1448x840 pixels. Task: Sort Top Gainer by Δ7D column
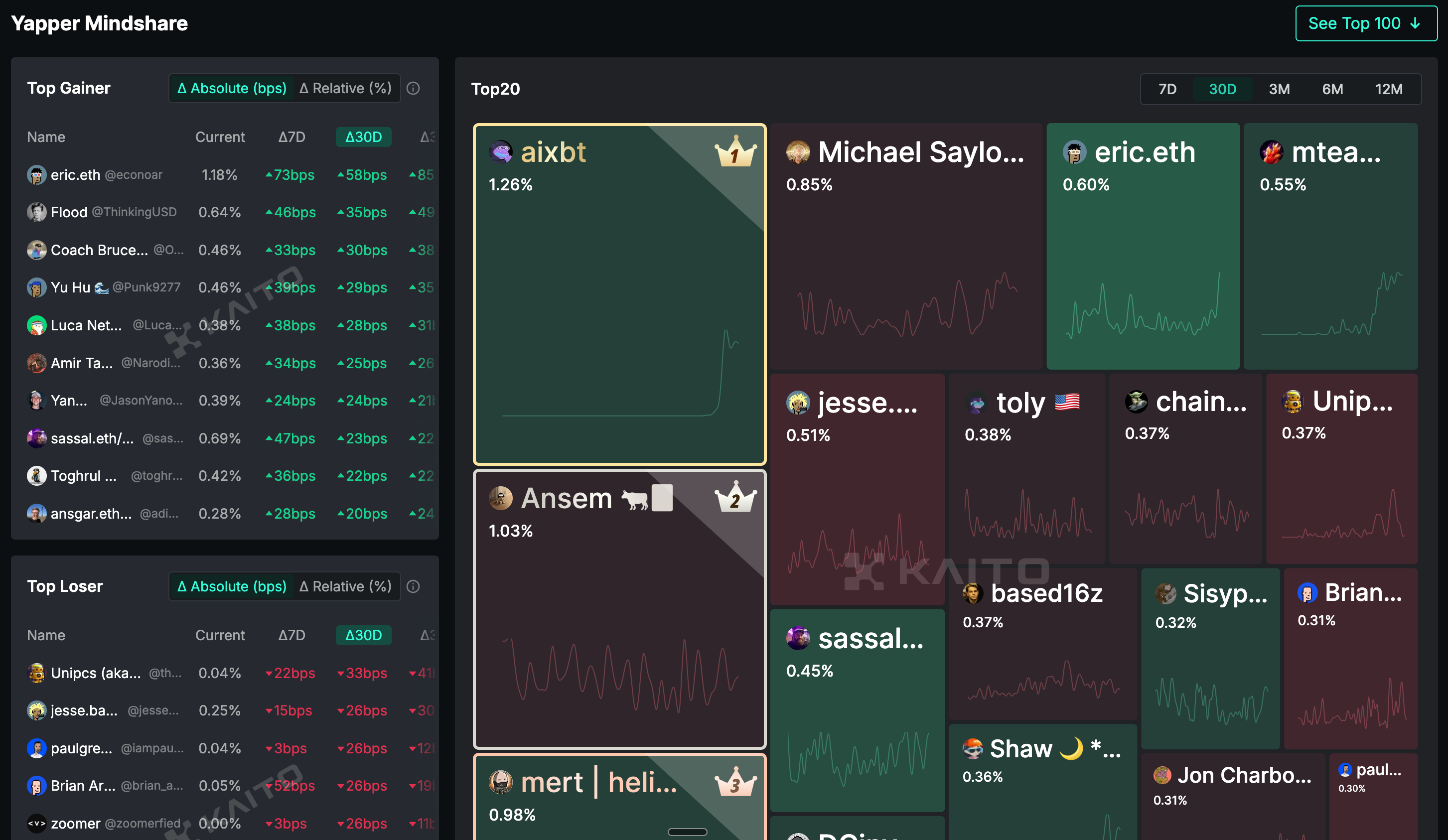292,138
